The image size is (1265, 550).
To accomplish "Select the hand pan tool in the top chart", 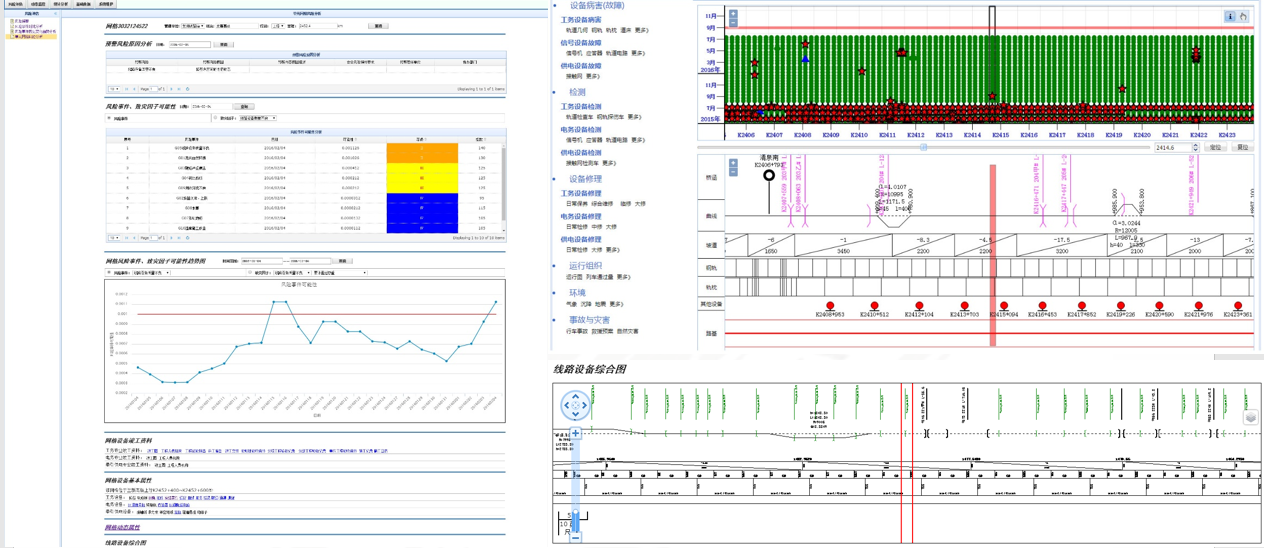I will 1243,16.
